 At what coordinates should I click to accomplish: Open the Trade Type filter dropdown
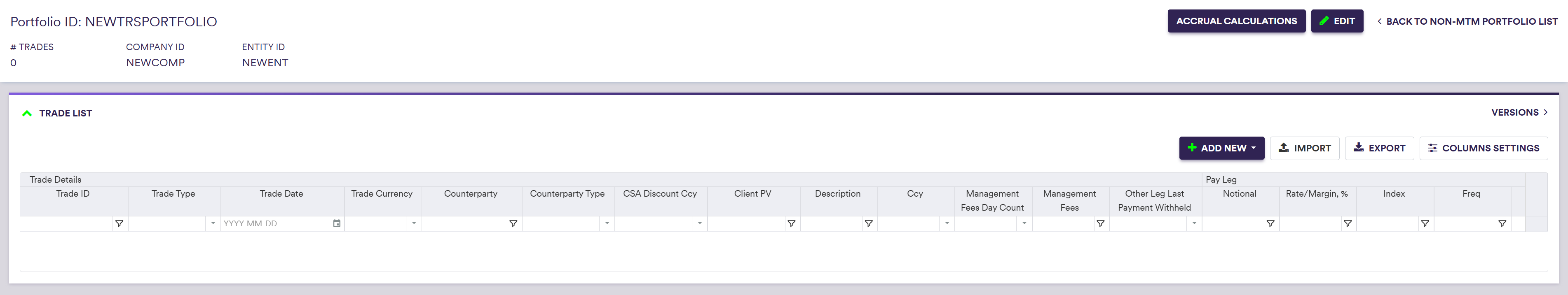[213, 224]
